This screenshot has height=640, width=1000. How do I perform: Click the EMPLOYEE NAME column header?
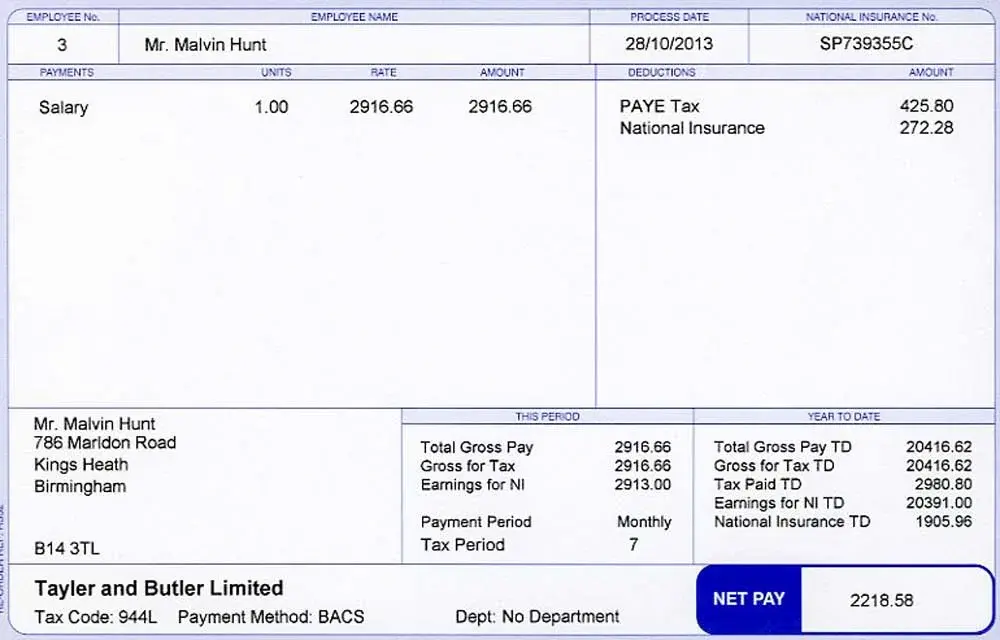coord(354,17)
